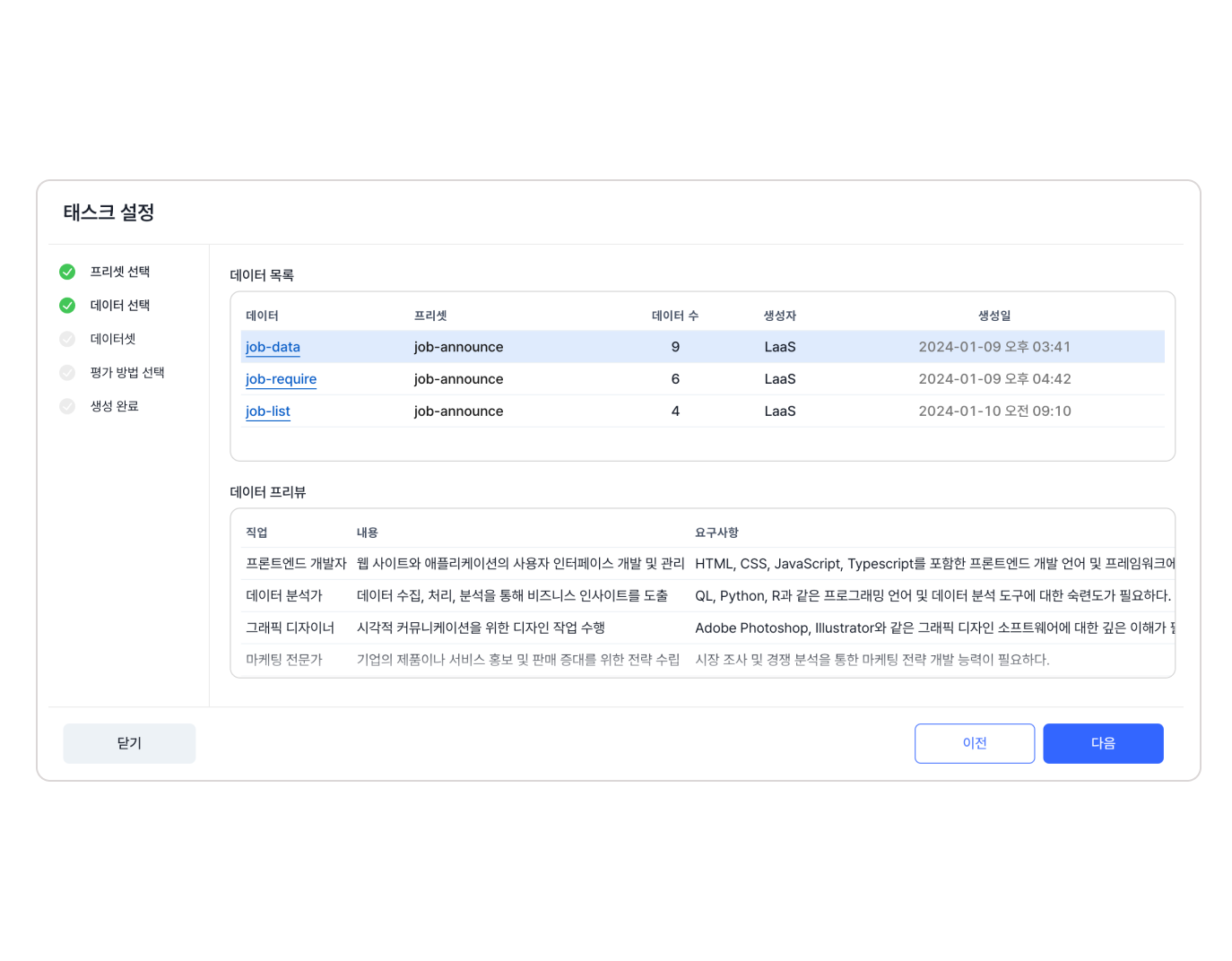Screen dimensions: 1232x961
Task: Click LaaS creator in job-require row
Action: [x=780, y=379]
